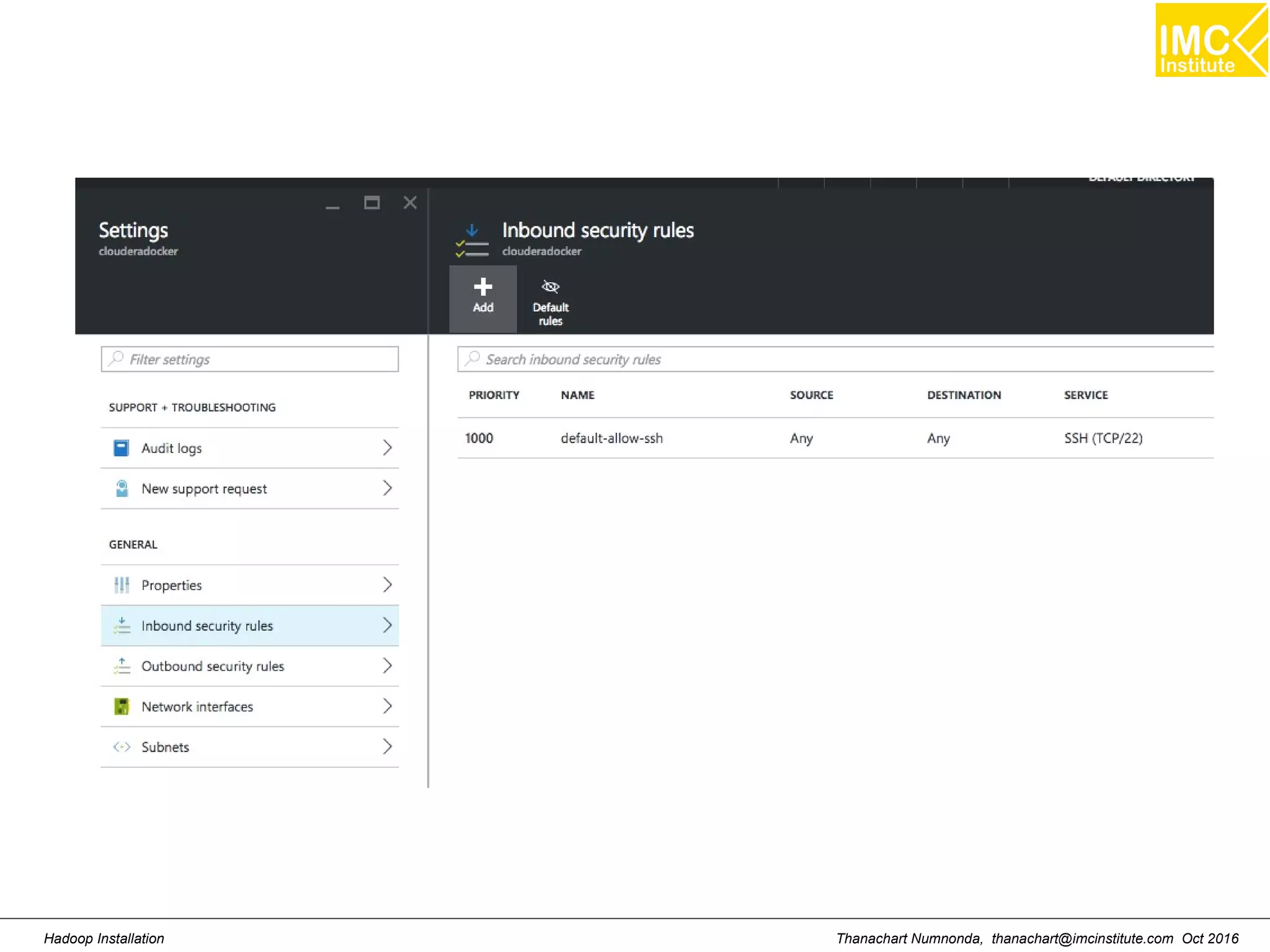Click the Settings blade title
The height and width of the screenshot is (952, 1270).
tap(133, 230)
